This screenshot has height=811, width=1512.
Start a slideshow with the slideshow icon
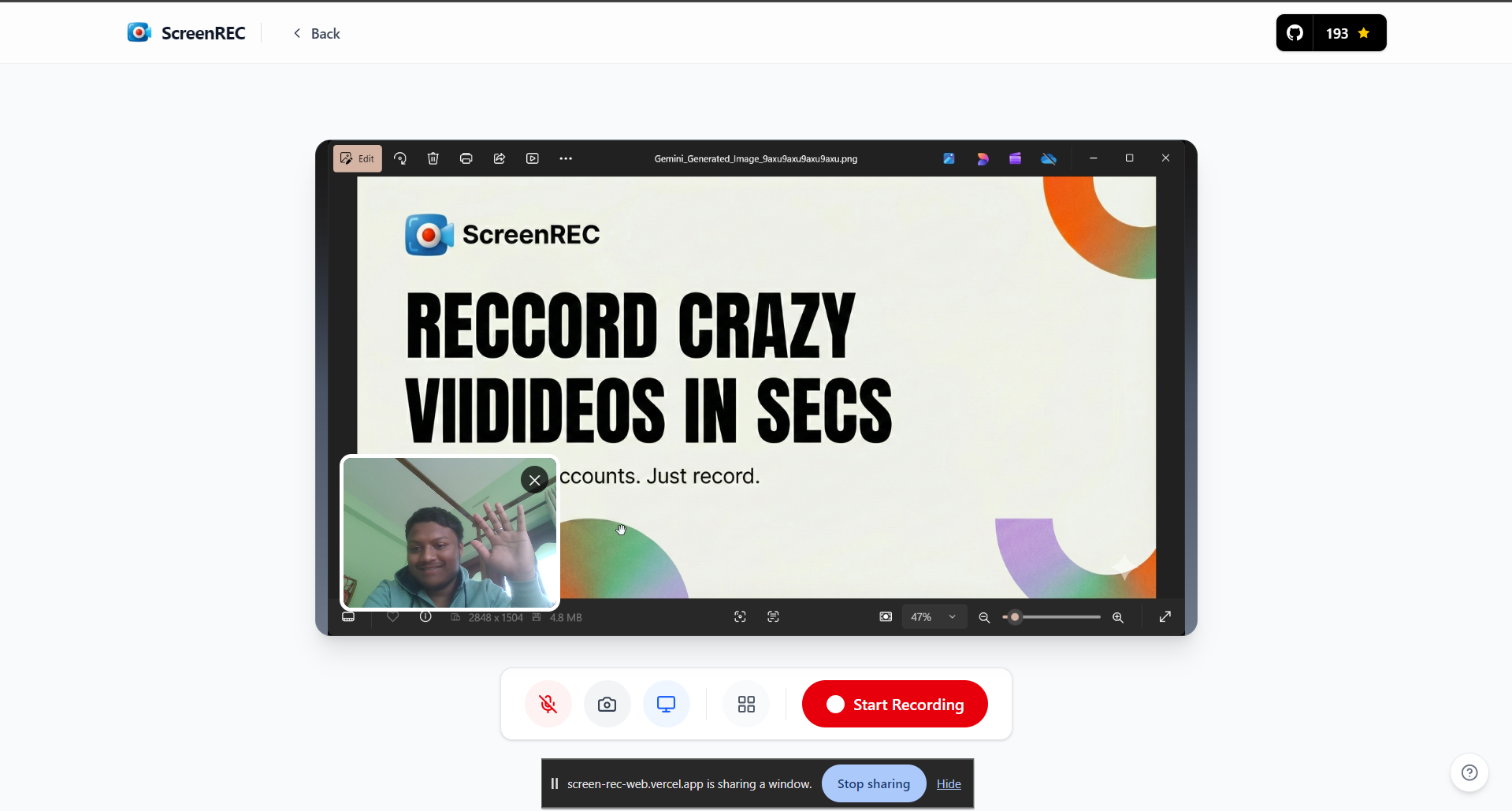pos(533,158)
